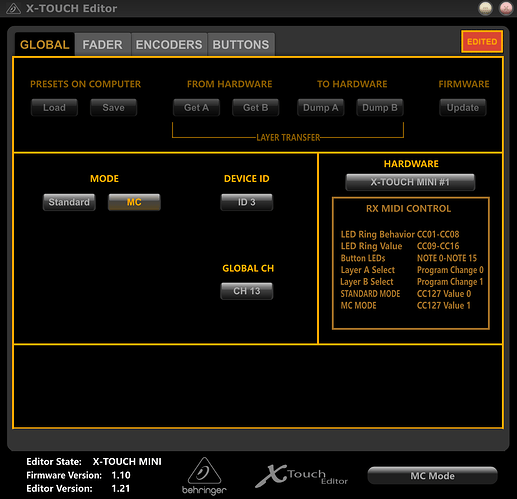This screenshot has height=499, width=517.
Task: Minimize the X-TOUCH Editor window
Action: 485,8
